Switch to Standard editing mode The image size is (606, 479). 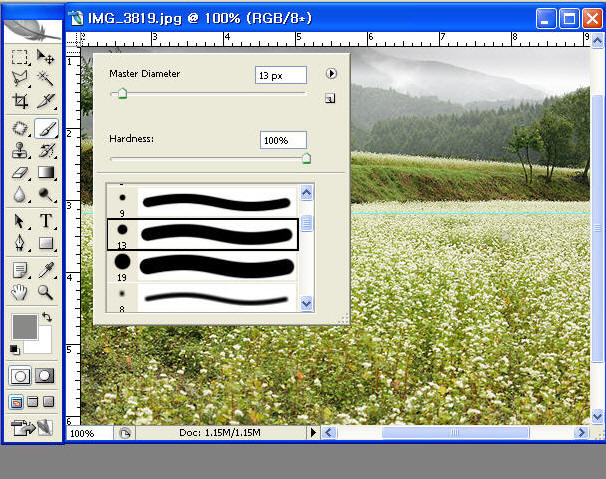pyautogui.click(x=20, y=375)
